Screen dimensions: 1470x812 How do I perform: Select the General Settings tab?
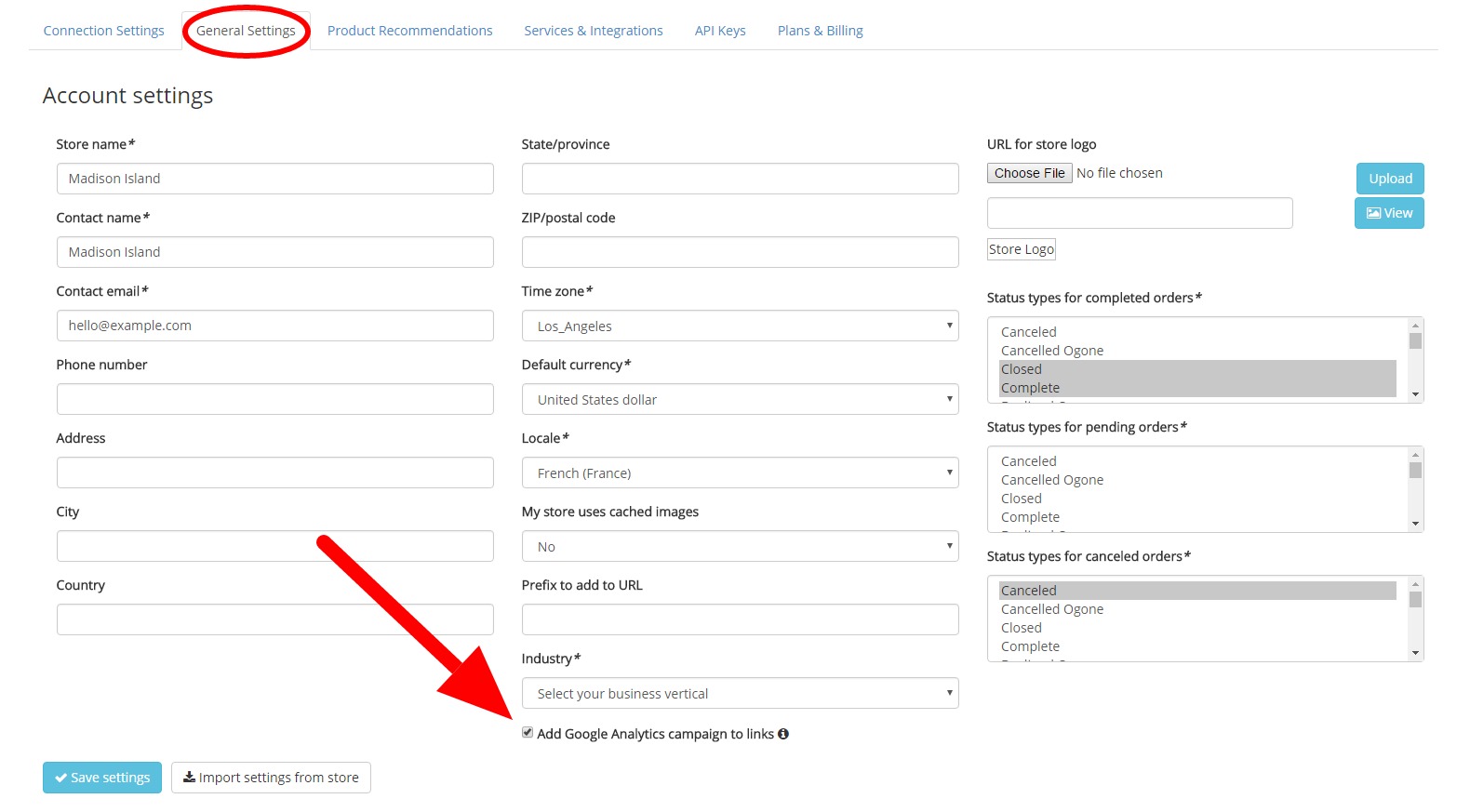(246, 31)
